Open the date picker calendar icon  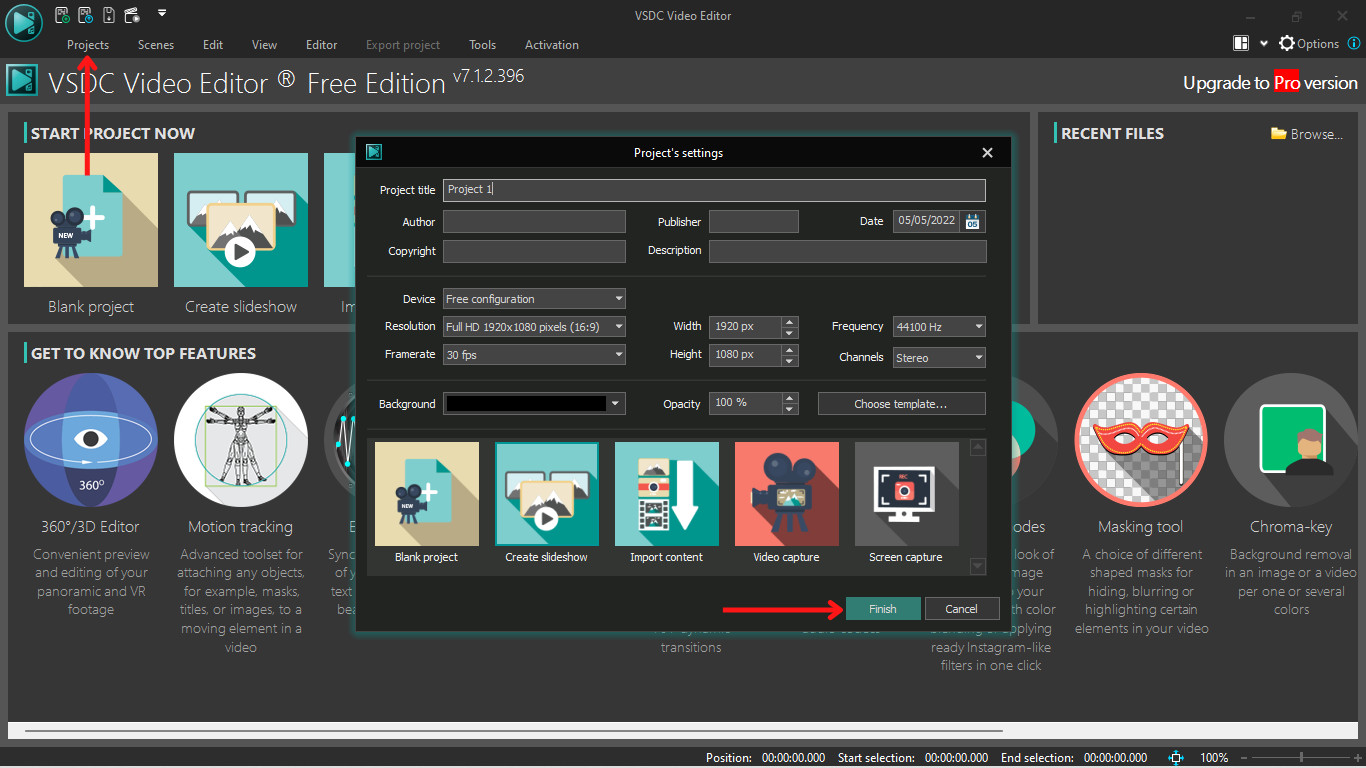(x=973, y=222)
